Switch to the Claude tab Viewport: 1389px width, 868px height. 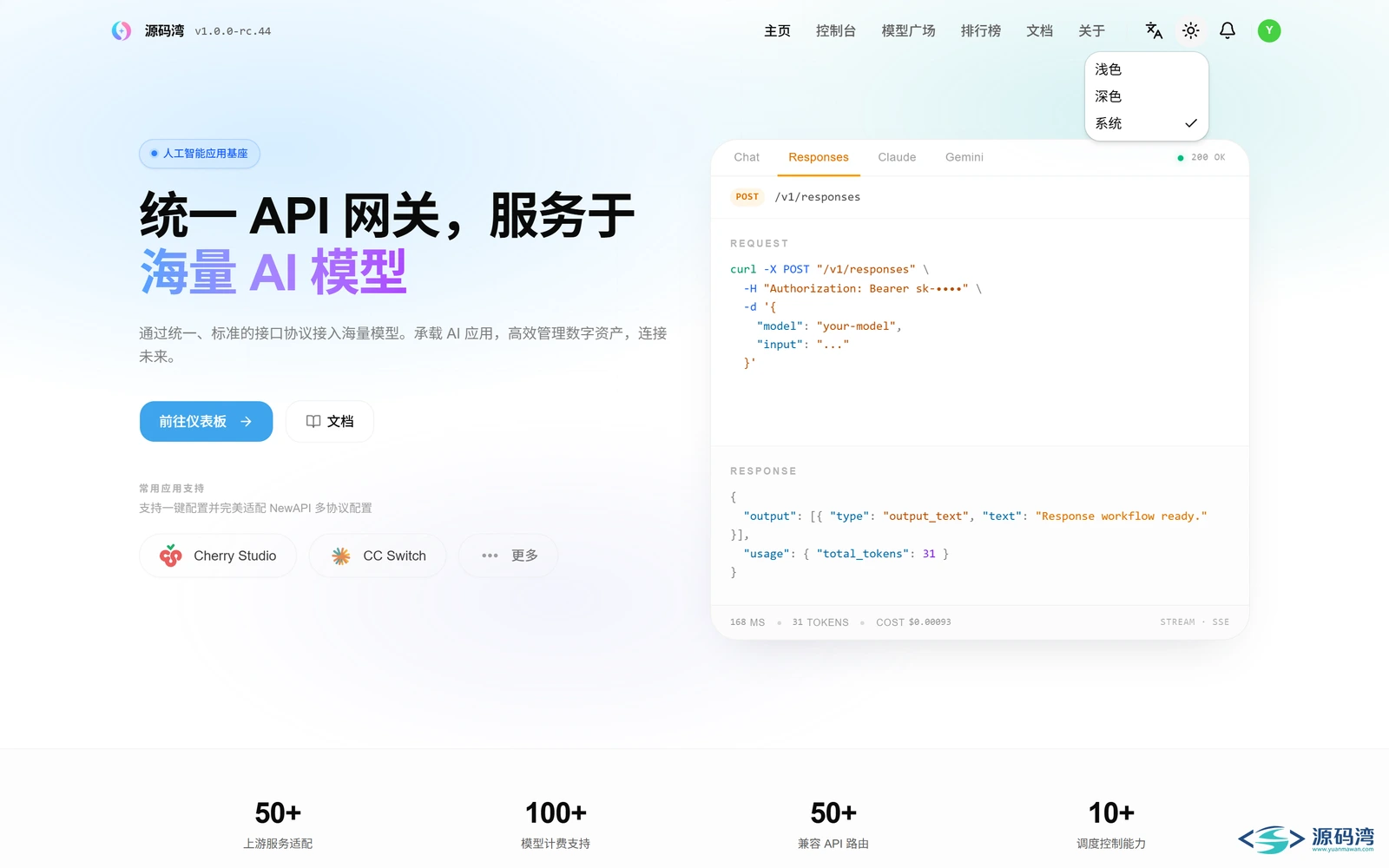(x=897, y=157)
